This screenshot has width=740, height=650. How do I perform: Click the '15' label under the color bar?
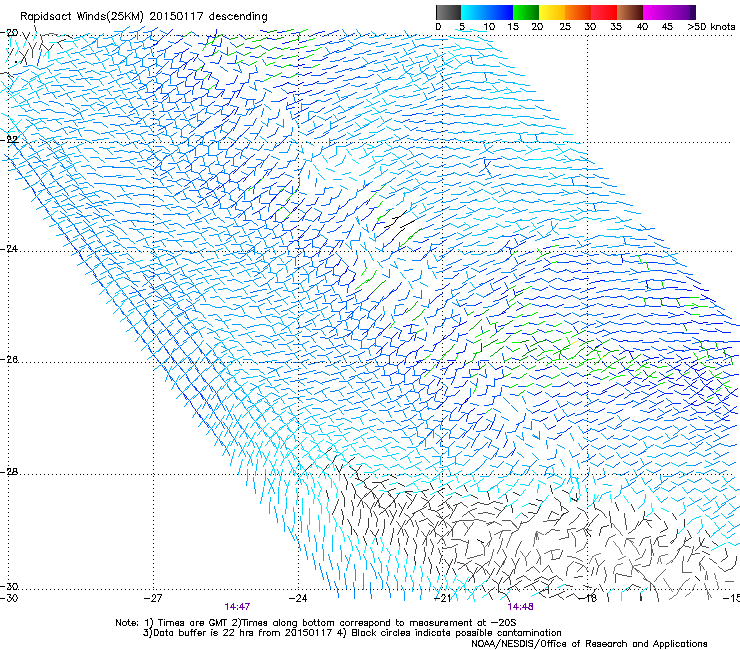point(513,26)
